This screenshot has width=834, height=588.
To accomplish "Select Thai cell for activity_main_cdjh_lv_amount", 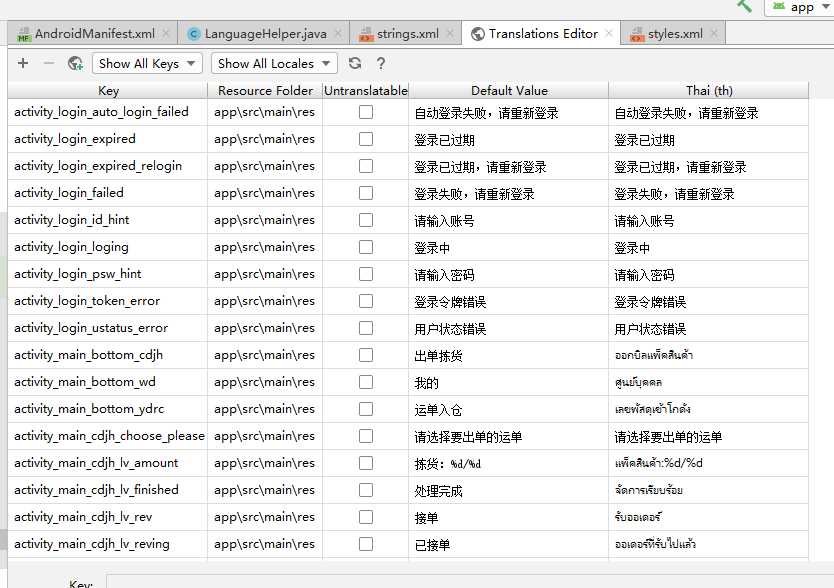I will [708, 463].
